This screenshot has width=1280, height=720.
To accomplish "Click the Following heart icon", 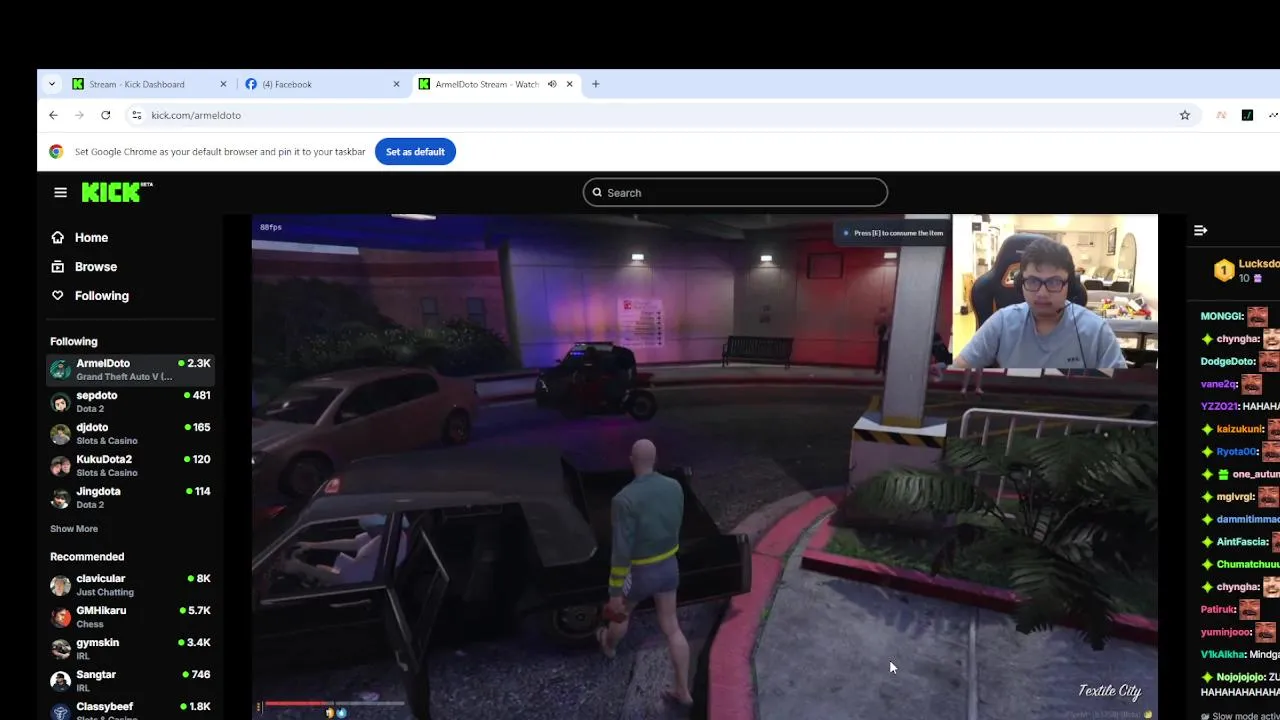I will pyautogui.click(x=58, y=295).
